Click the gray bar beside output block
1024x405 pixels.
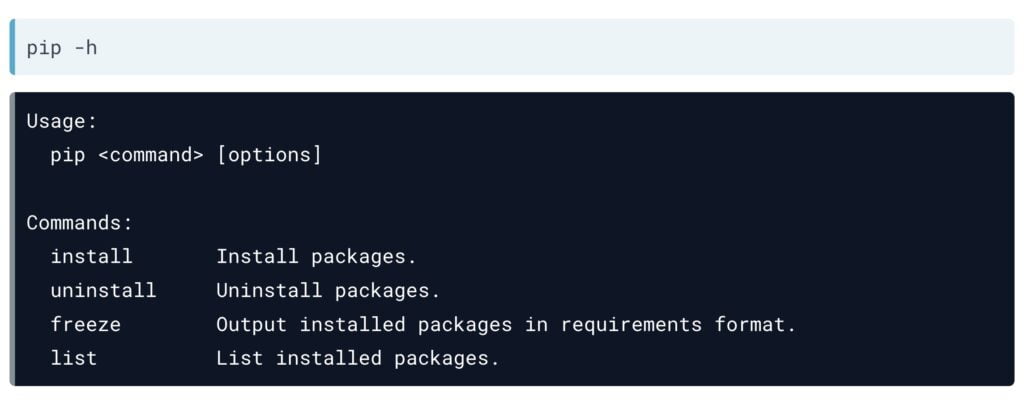click(12, 238)
